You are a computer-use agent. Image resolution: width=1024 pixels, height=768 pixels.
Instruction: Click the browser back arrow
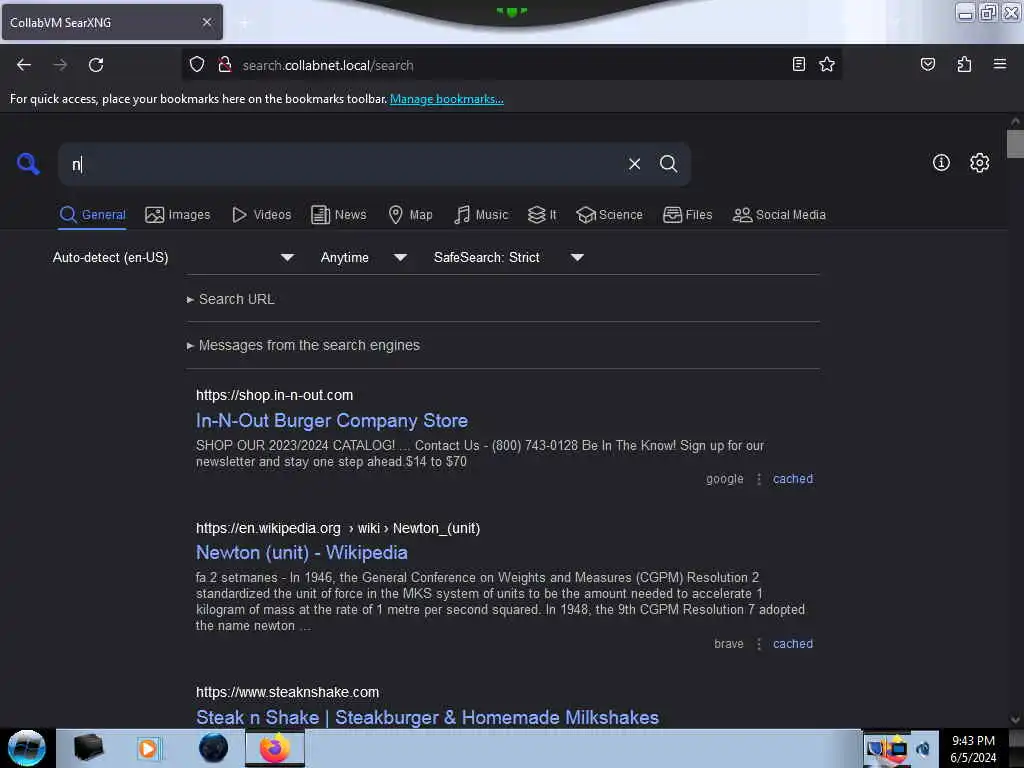click(24, 65)
